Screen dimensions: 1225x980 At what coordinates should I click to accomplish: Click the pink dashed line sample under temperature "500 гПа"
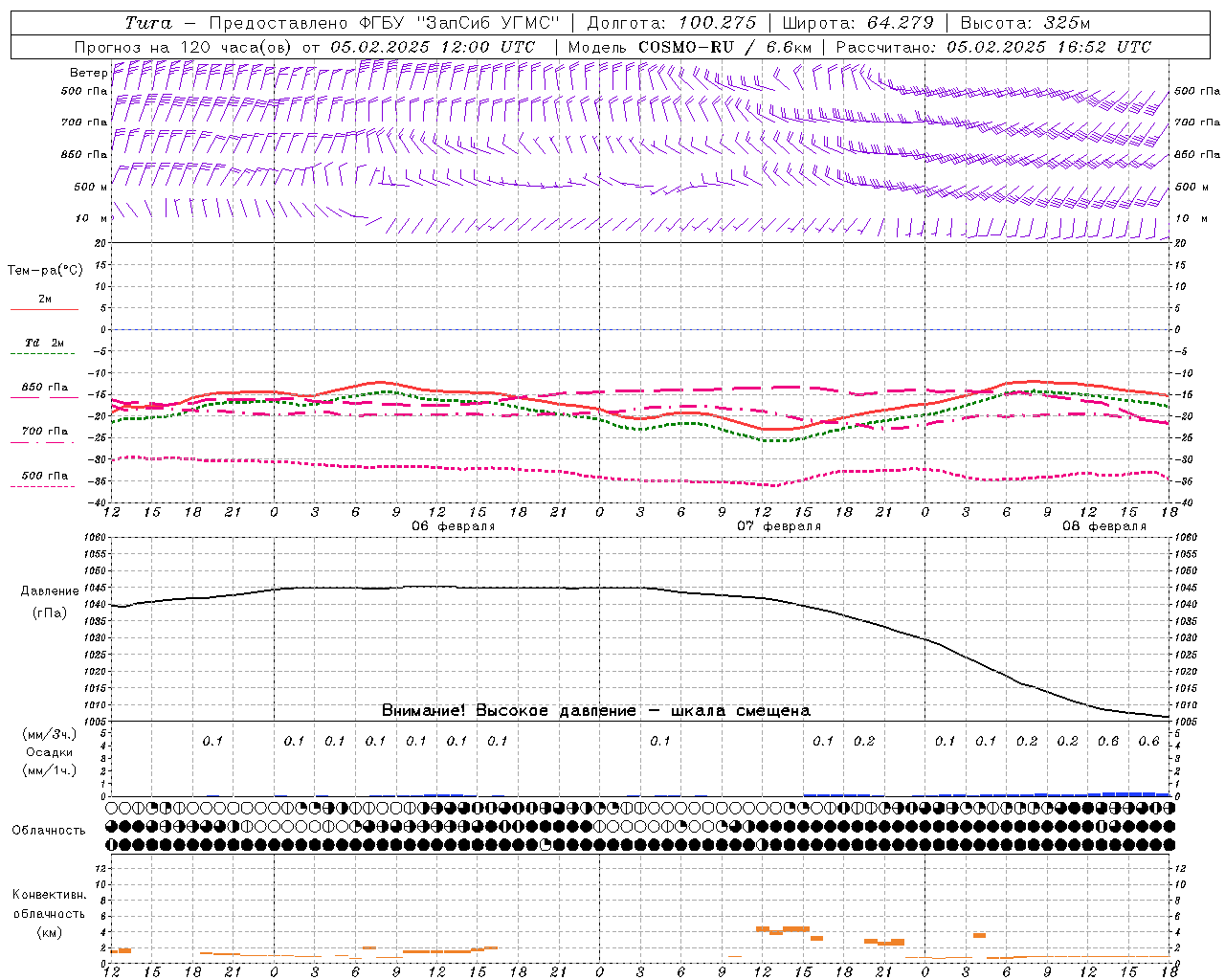click(x=44, y=486)
